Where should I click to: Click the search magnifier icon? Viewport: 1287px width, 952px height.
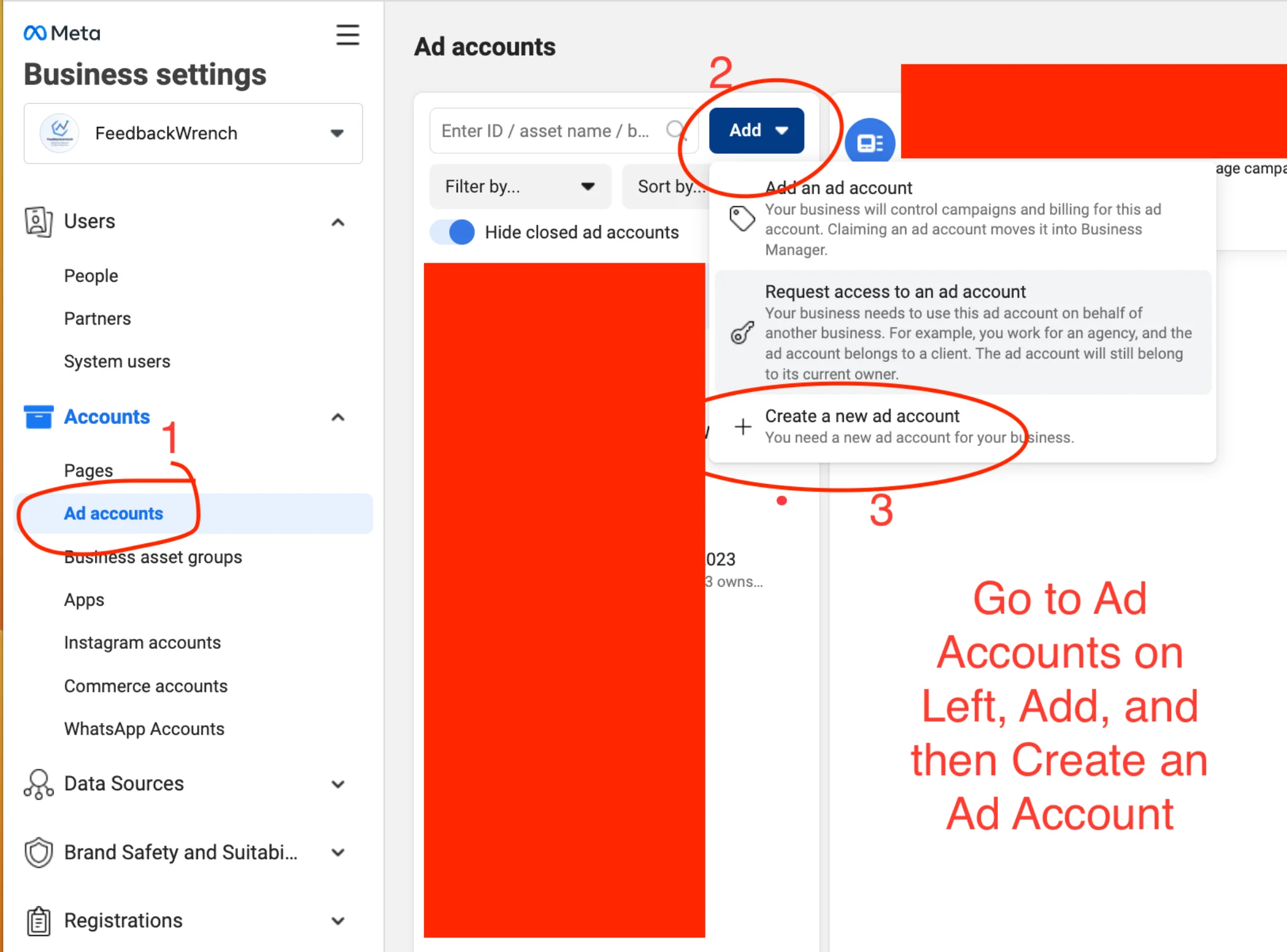[x=675, y=130]
